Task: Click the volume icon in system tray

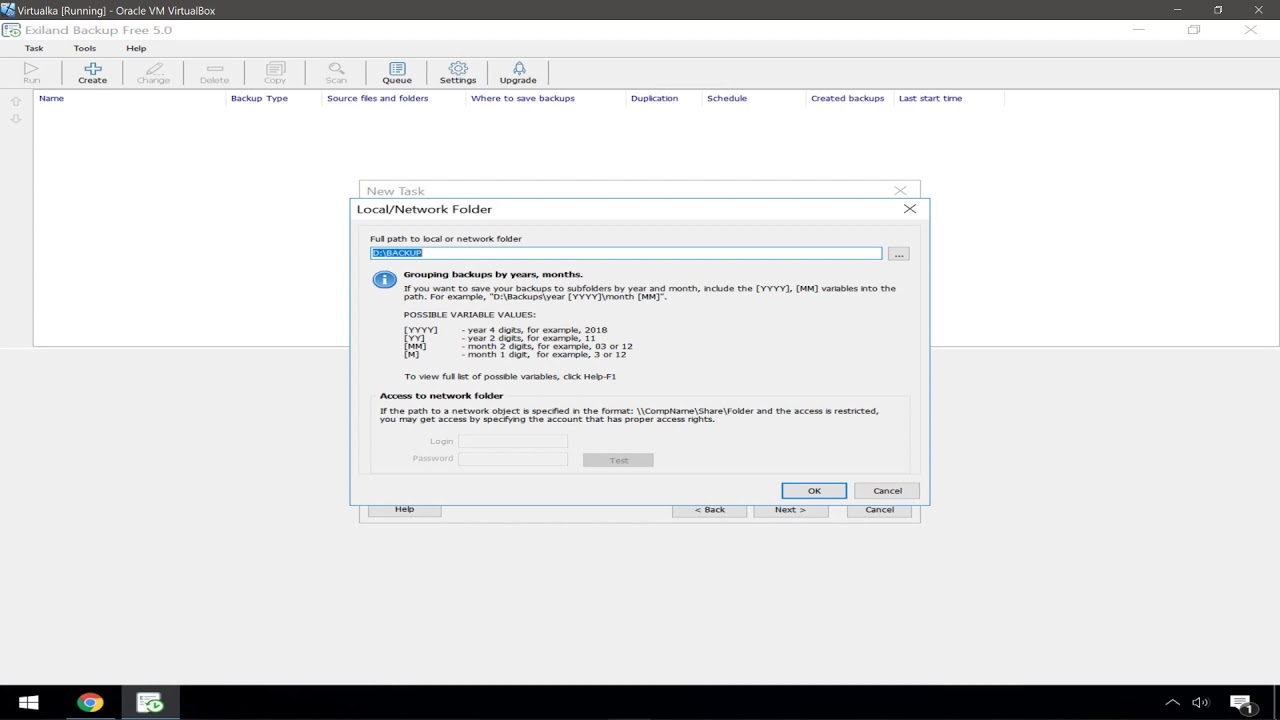Action: point(1200,703)
